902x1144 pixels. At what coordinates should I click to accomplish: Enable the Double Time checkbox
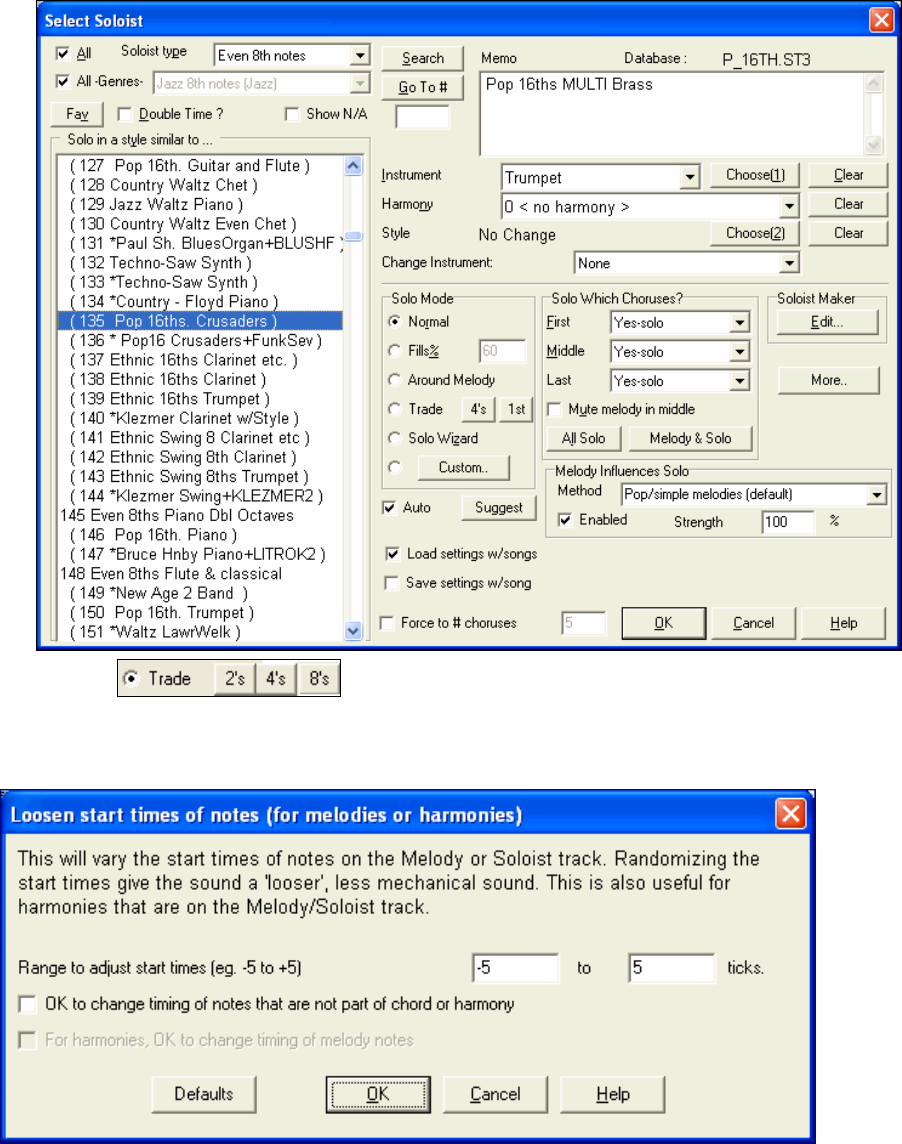click(124, 114)
